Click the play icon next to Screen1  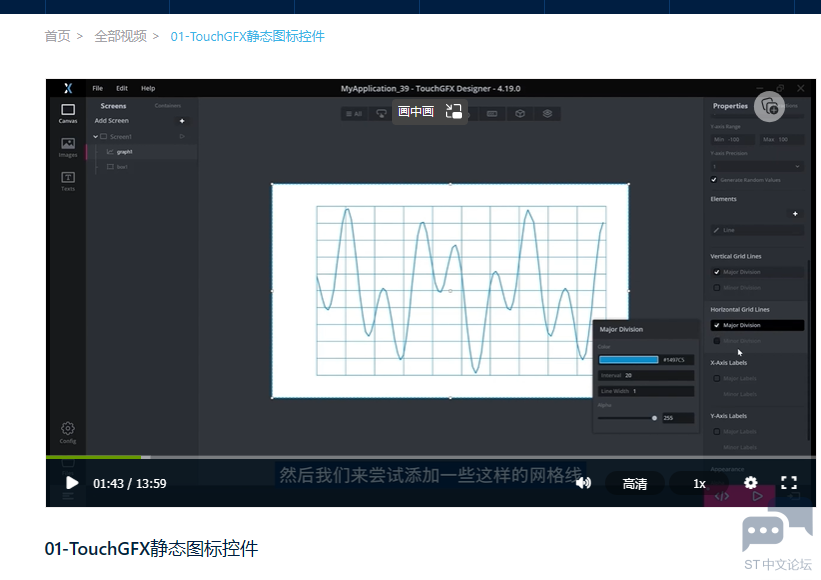[182, 137]
